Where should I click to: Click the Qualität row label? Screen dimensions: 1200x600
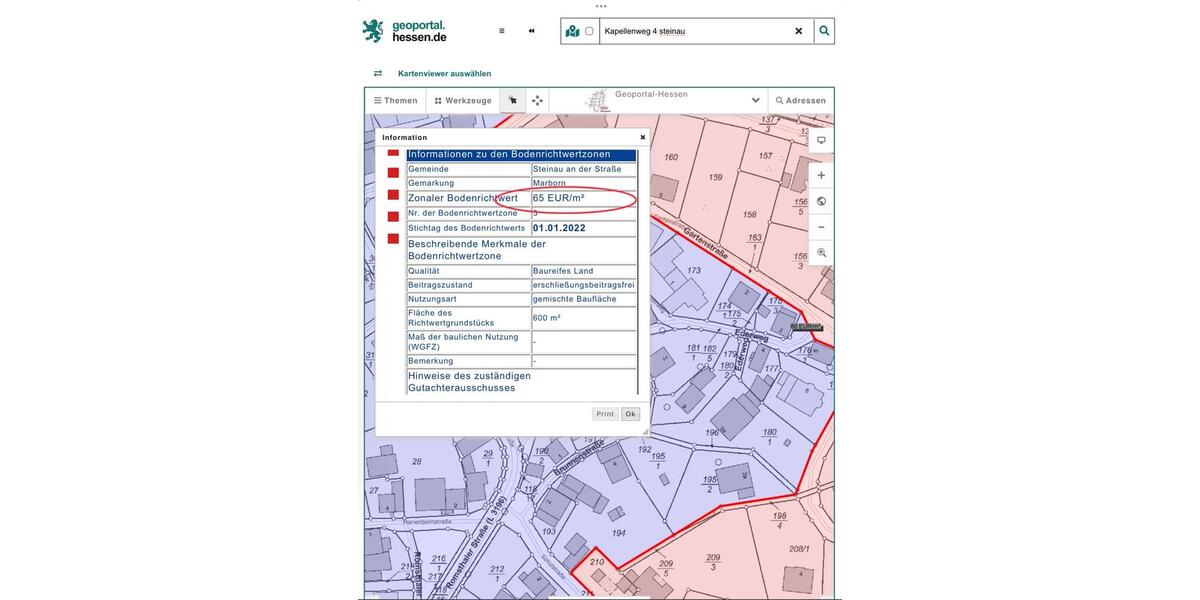[x=424, y=271]
